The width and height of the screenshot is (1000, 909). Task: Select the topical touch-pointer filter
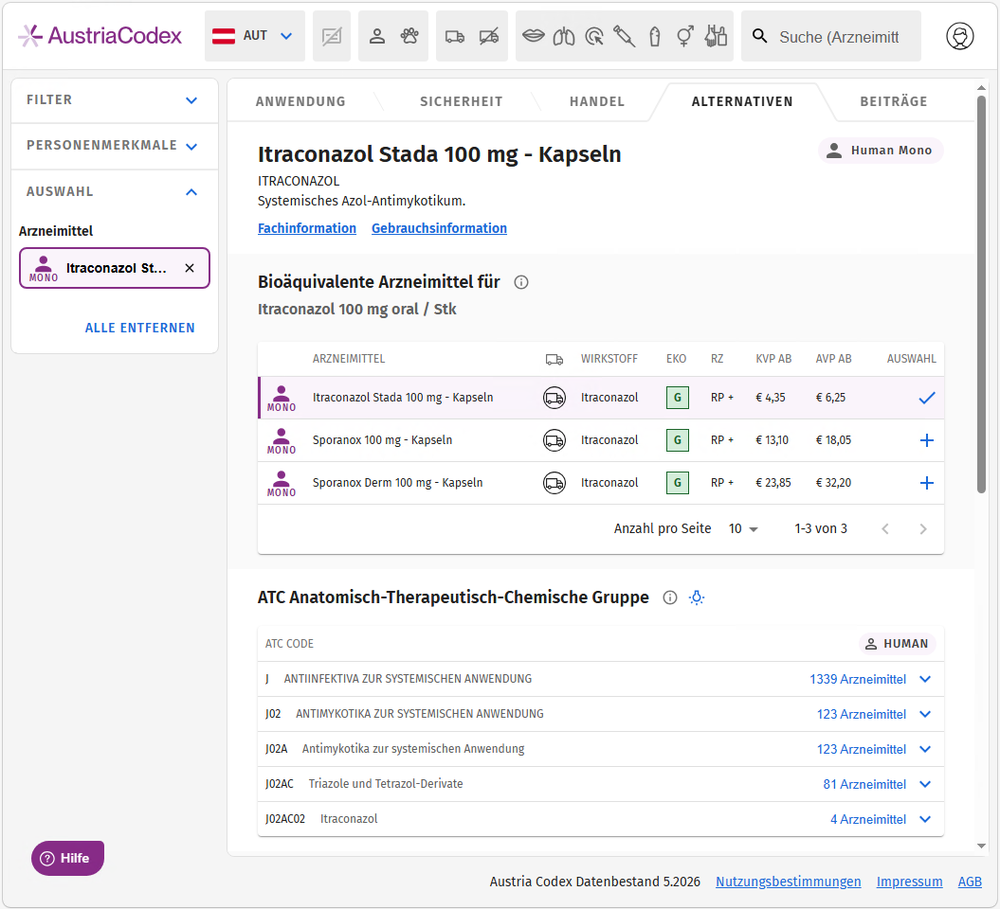(x=594, y=36)
